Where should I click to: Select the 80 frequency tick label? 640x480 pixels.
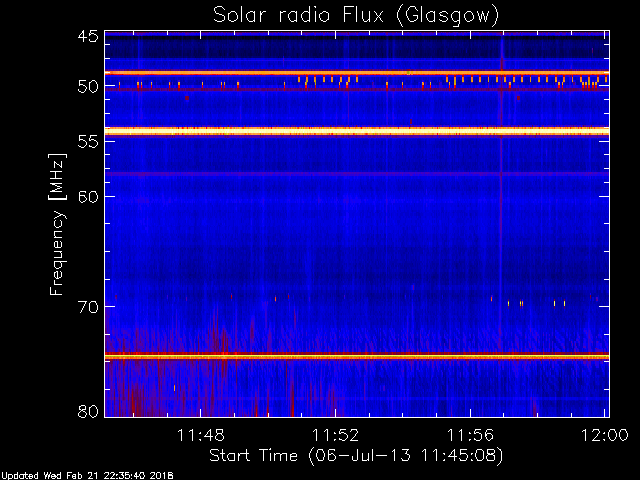[88, 411]
